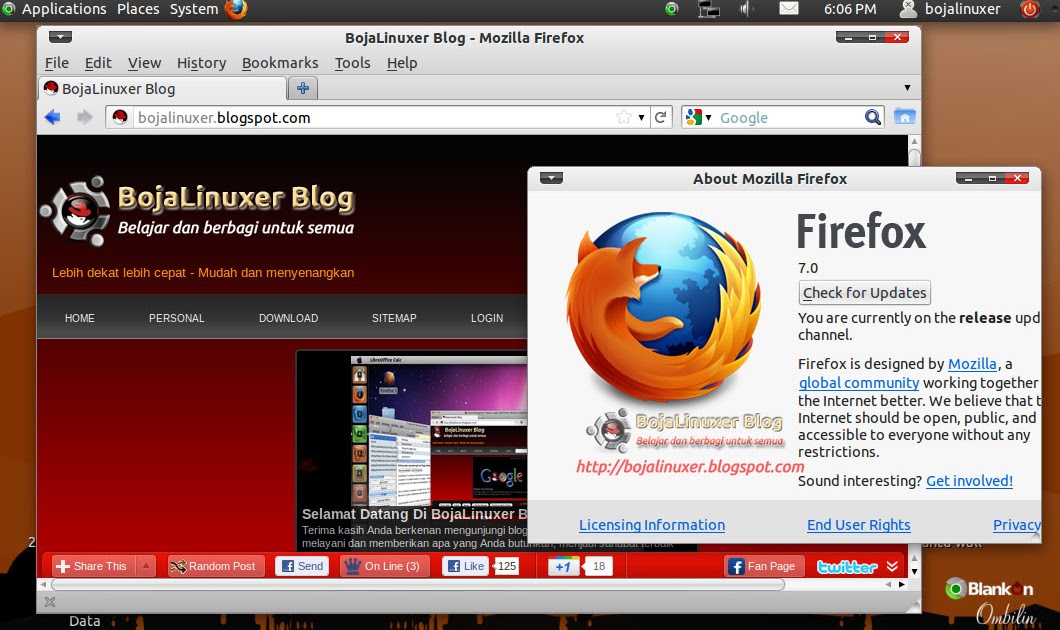Open the History menu

(x=201, y=63)
